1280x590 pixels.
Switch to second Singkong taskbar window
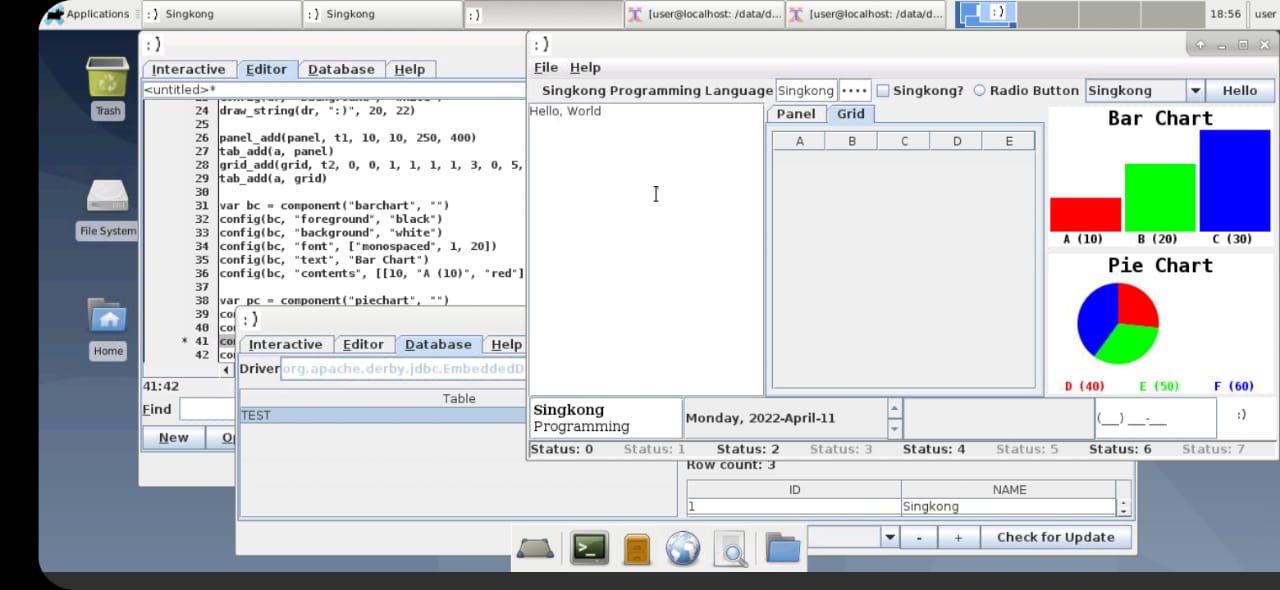point(382,14)
